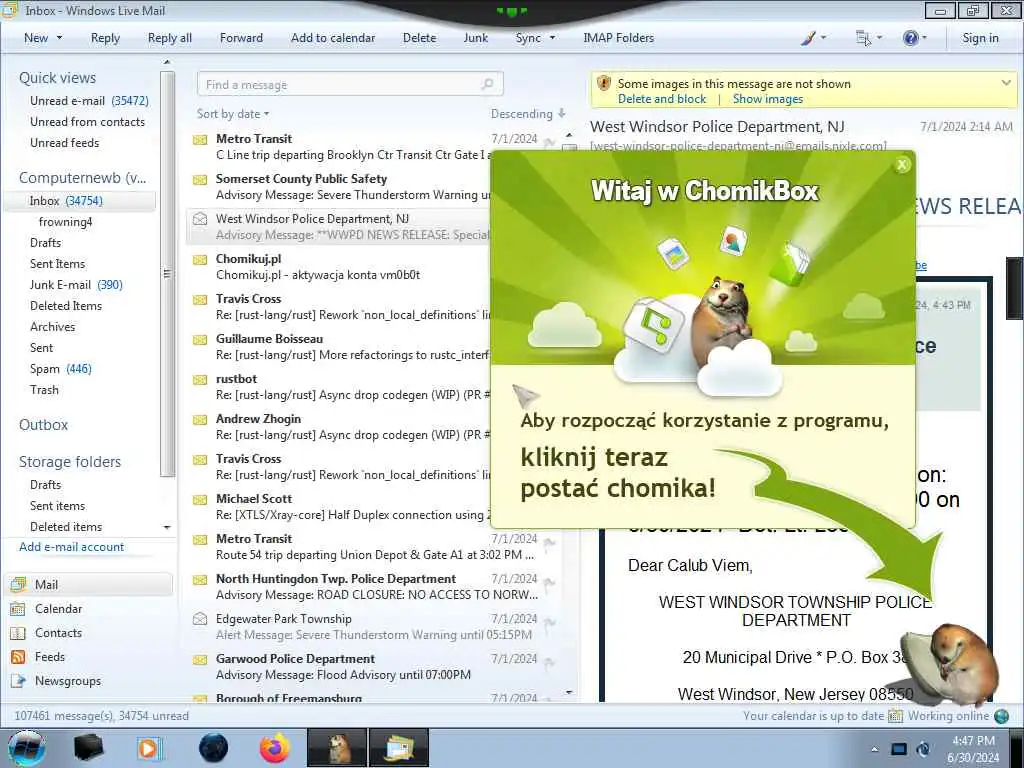Open the Calendar section icon
The height and width of the screenshot is (768, 1024).
click(18, 609)
